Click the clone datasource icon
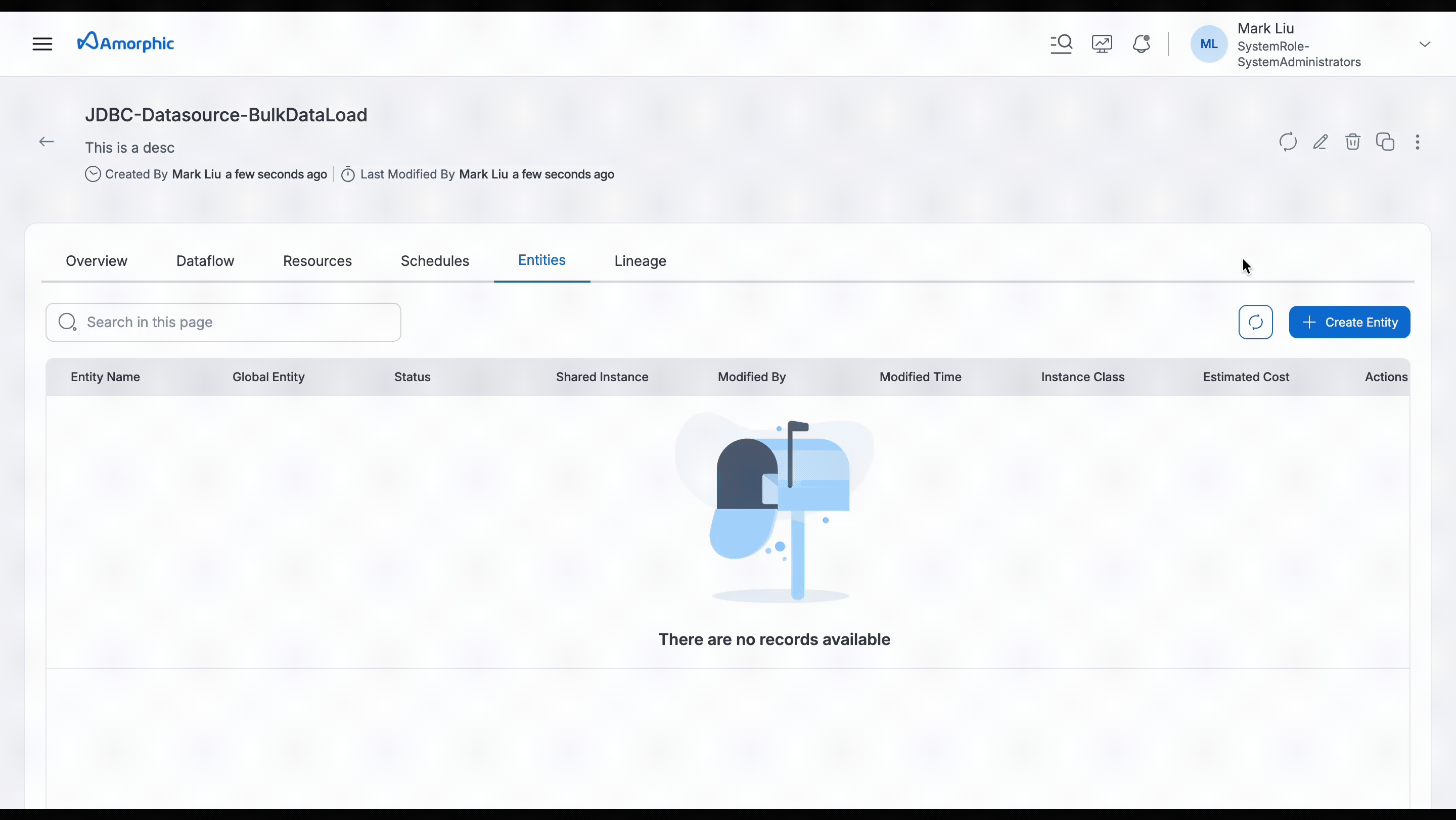1456x820 pixels. (x=1385, y=142)
